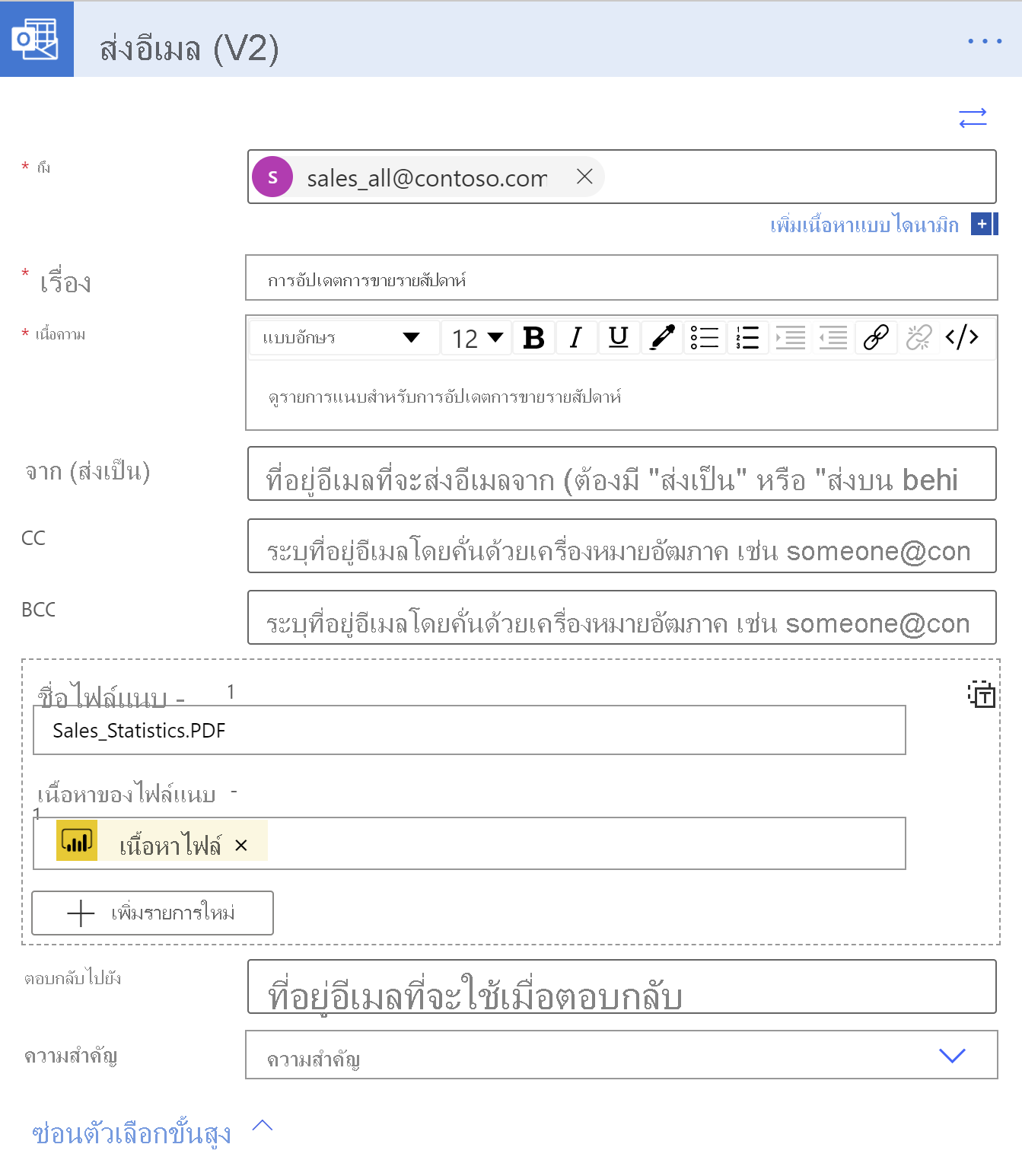
Task: Click the Power BI icon on เนื้อหาไฟล์ token
Action: pyautogui.click(x=77, y=841)
